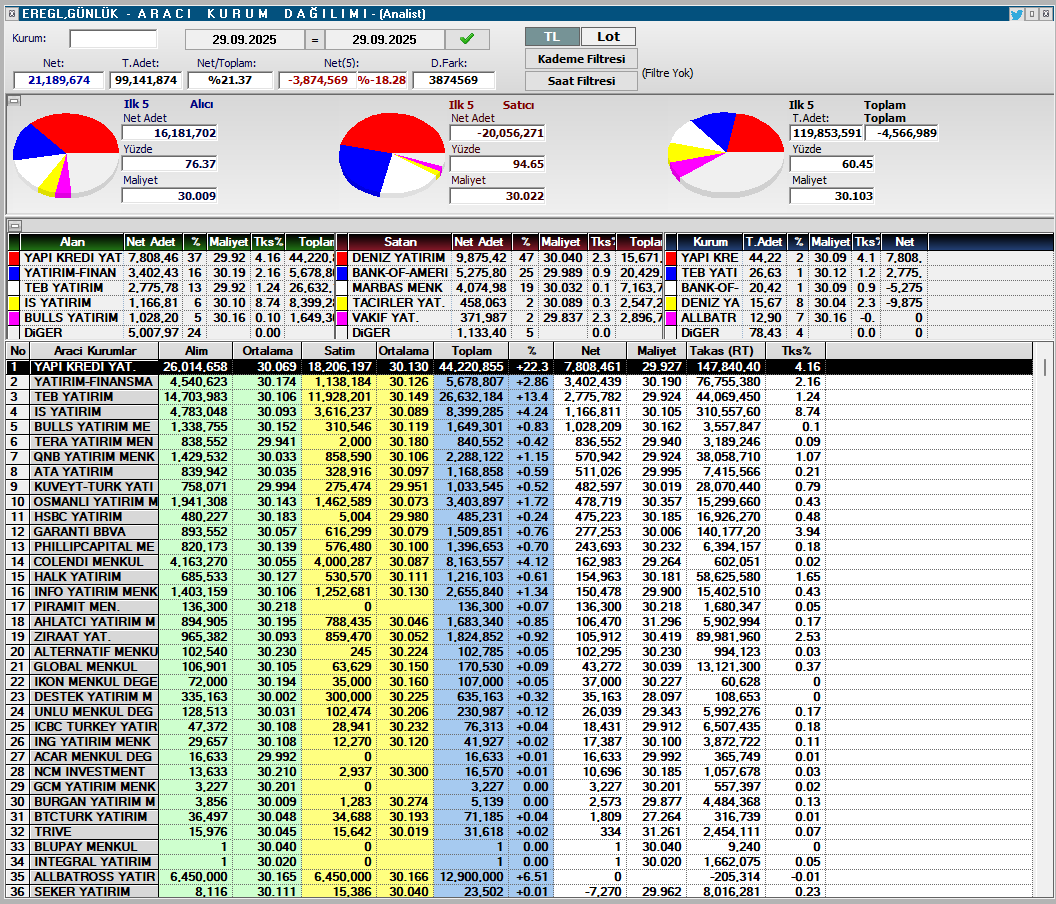Sort main table by Maliyet column header
This screenshot has width=1056, height=904.
coord(657,351)
